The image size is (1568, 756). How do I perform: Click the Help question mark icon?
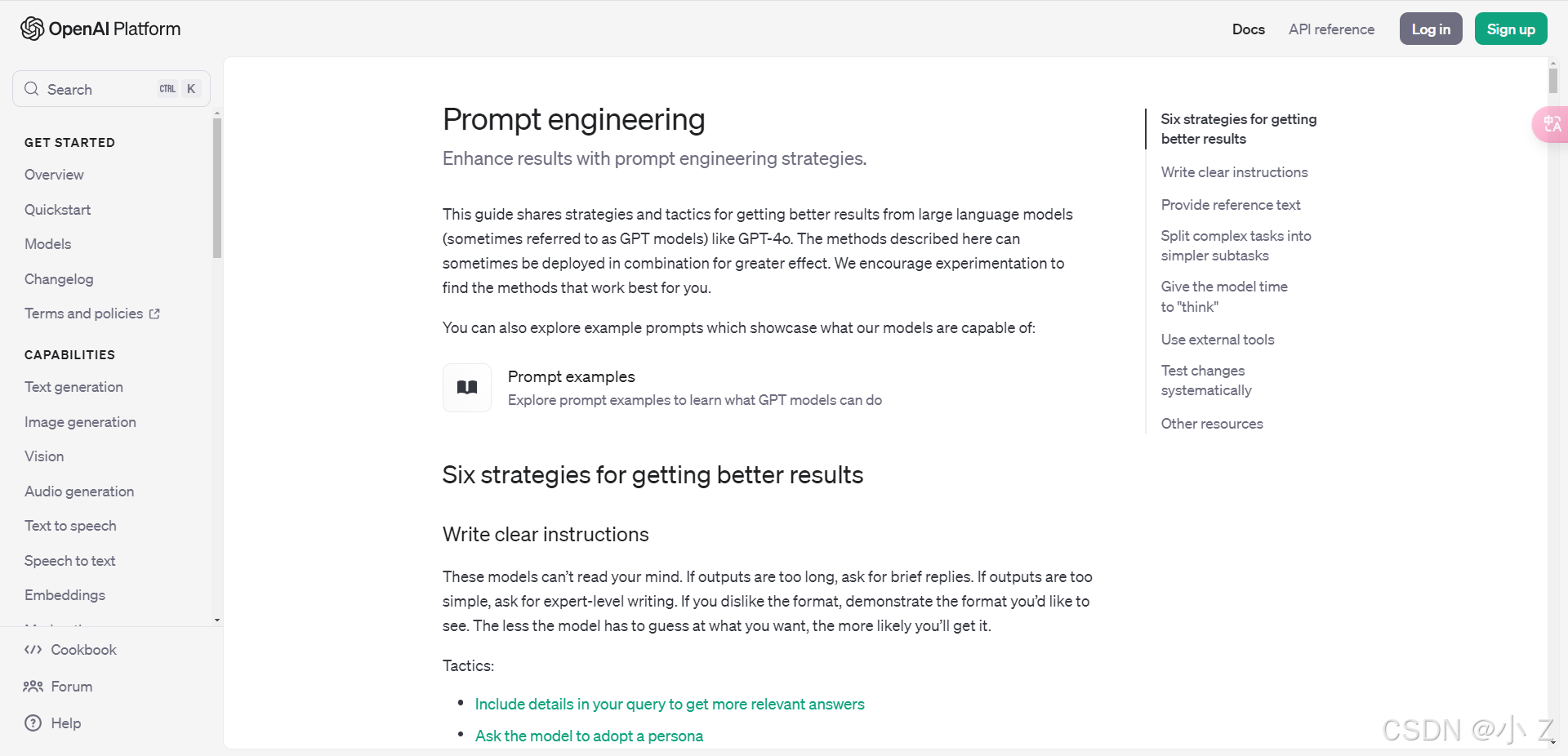coord(33,723)
